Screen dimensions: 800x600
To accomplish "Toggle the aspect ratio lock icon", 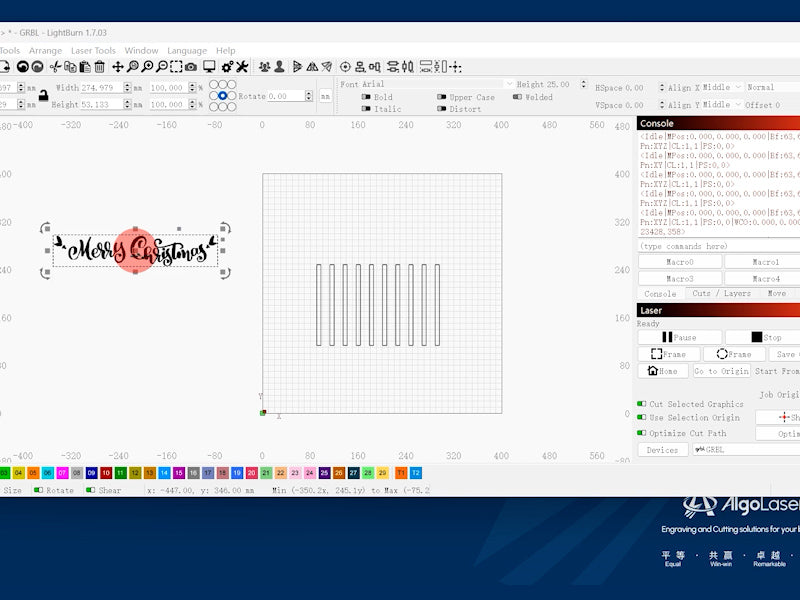I will [x=43, y=95].
